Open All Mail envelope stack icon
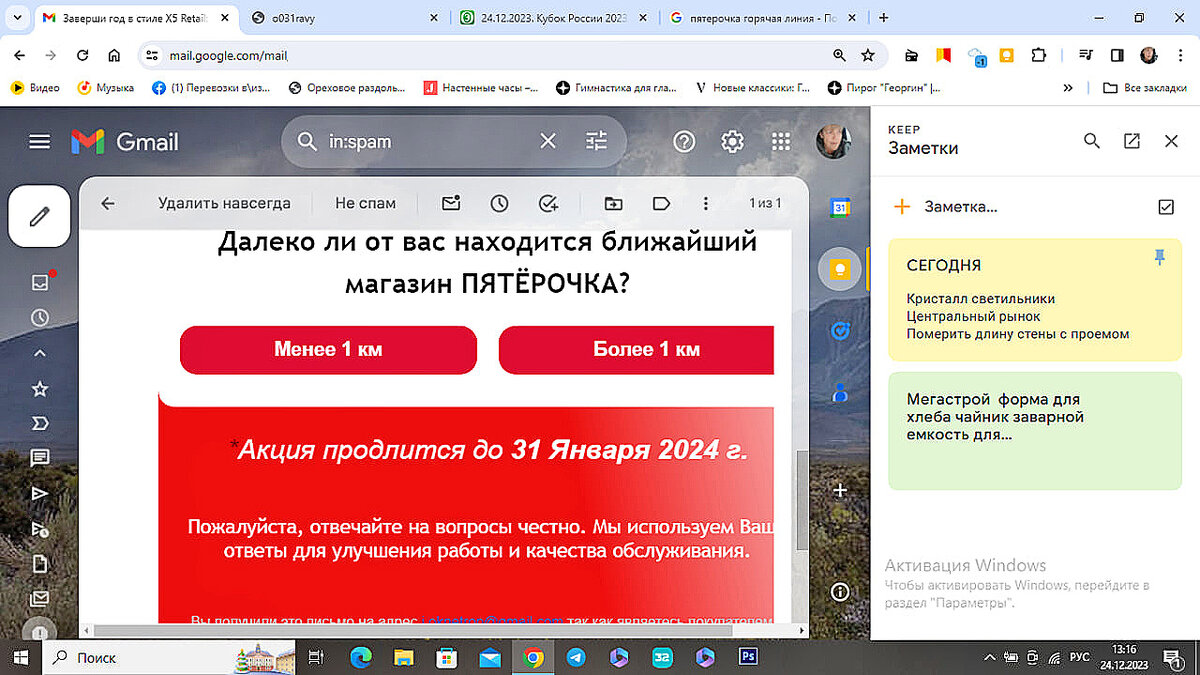 click(x=40, y=599)
